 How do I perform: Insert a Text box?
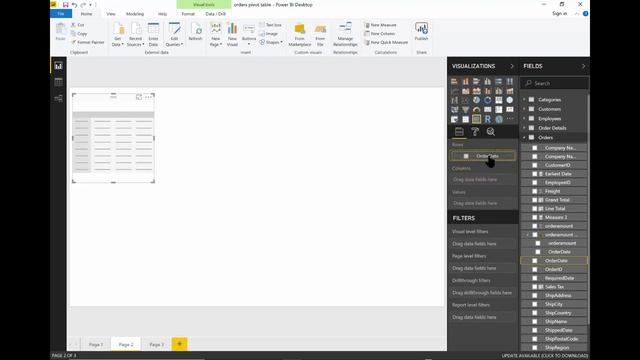pos(271,25)
